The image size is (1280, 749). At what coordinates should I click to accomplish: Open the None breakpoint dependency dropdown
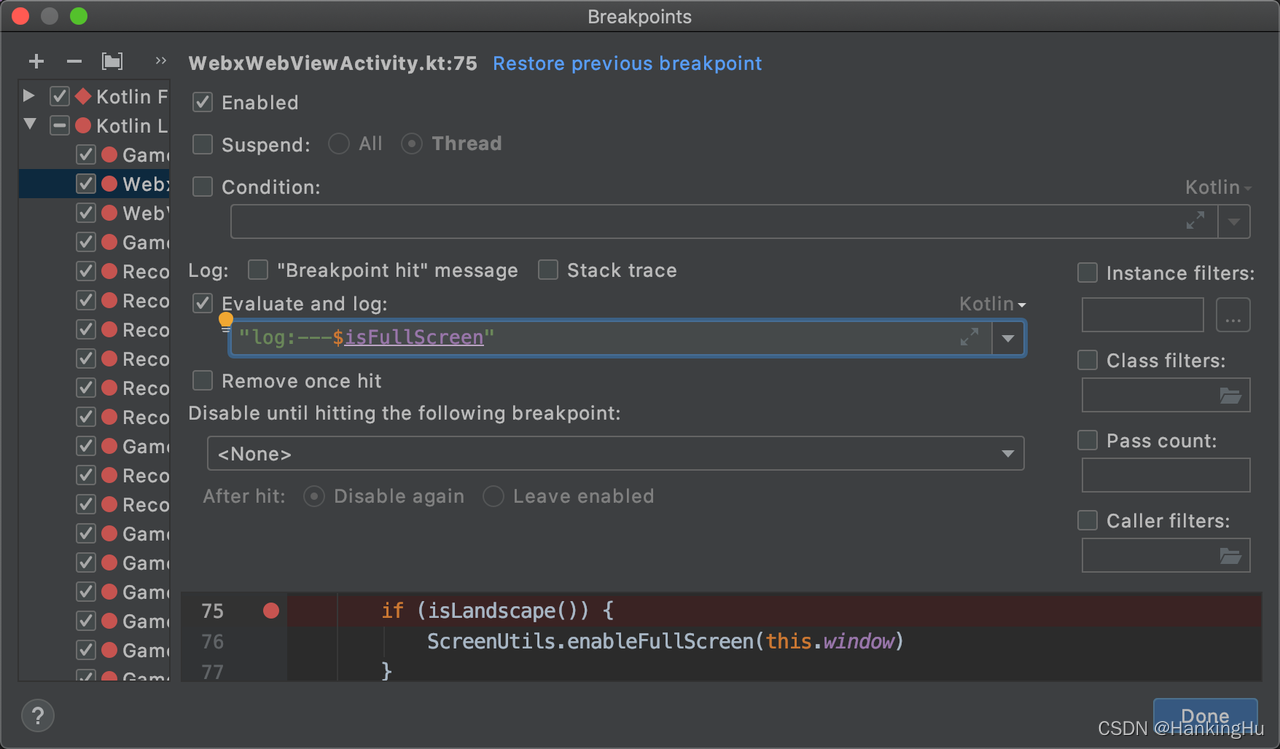click(x=615, y=454)
